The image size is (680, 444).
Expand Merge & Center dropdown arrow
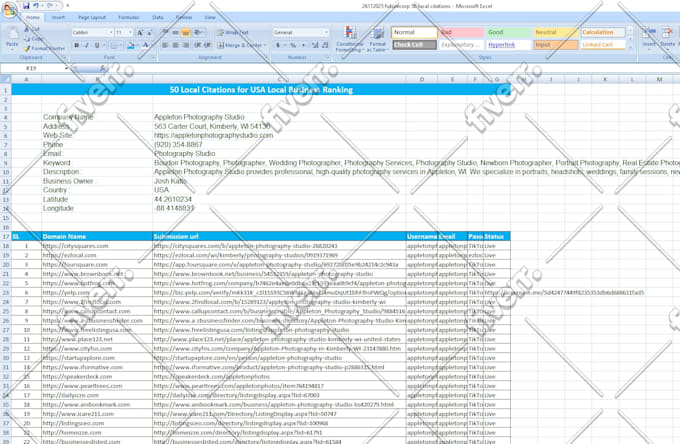coord(265,45)
